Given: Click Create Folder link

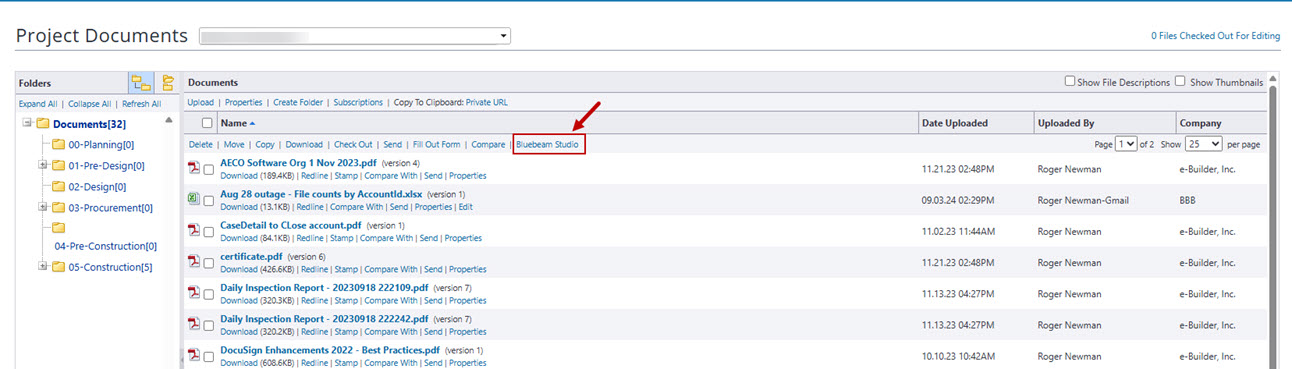Looking at the screenshot, I should [x=298, y=102].
